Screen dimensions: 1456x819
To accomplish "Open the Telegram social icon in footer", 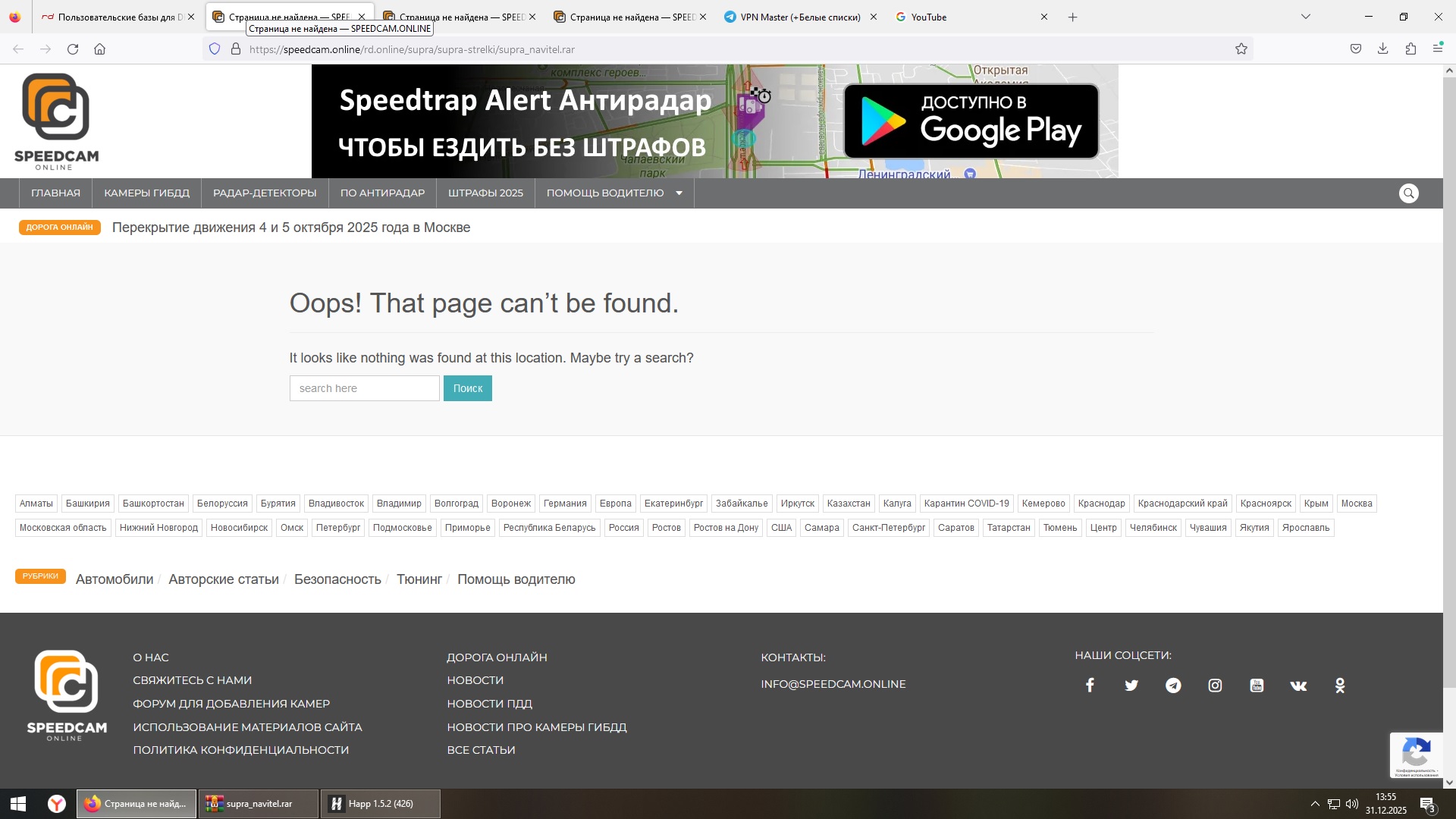I will [1173, 686].
